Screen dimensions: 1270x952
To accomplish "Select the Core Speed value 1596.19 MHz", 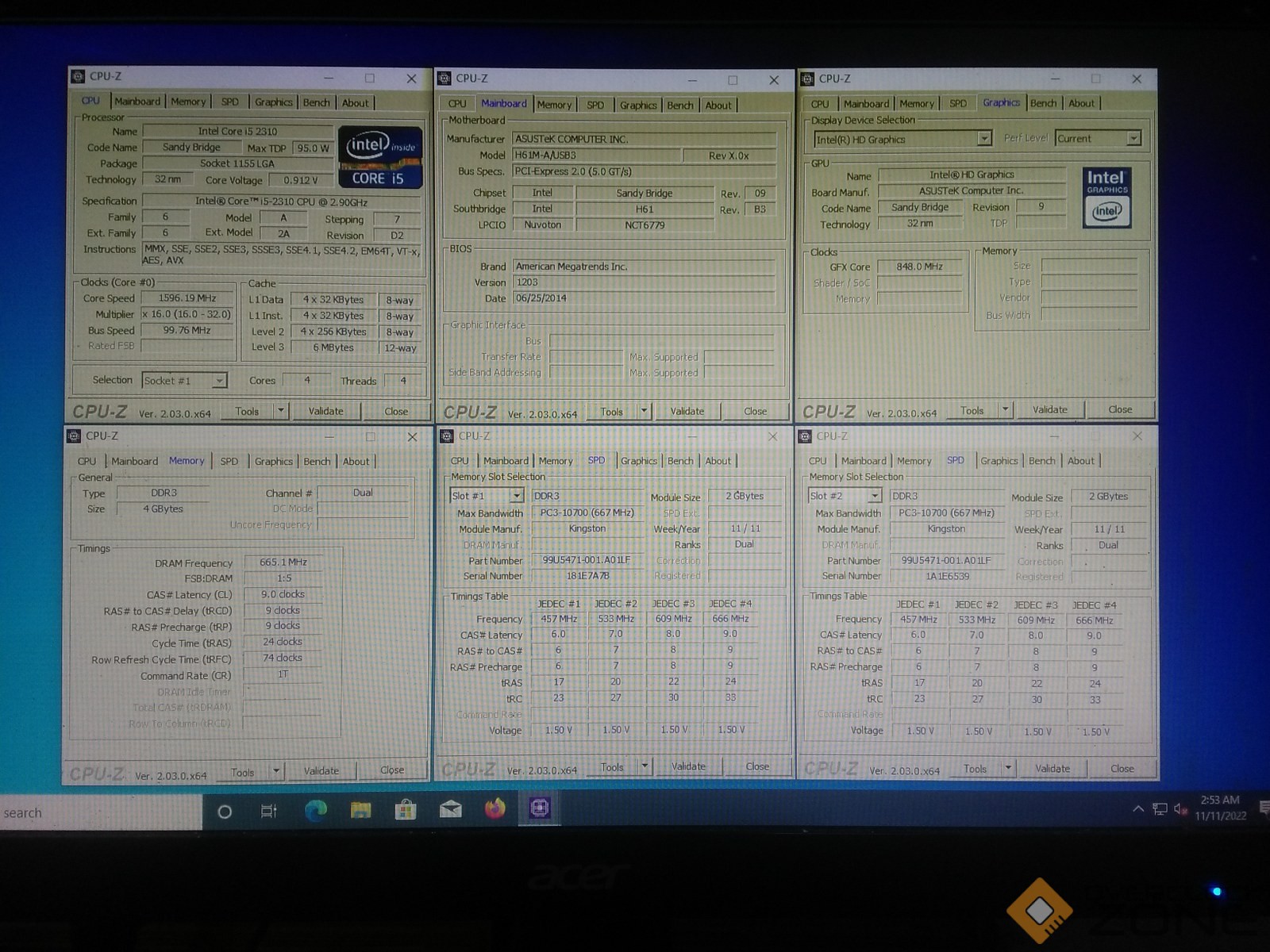I will pyautogui.click(x=187, y=298).
